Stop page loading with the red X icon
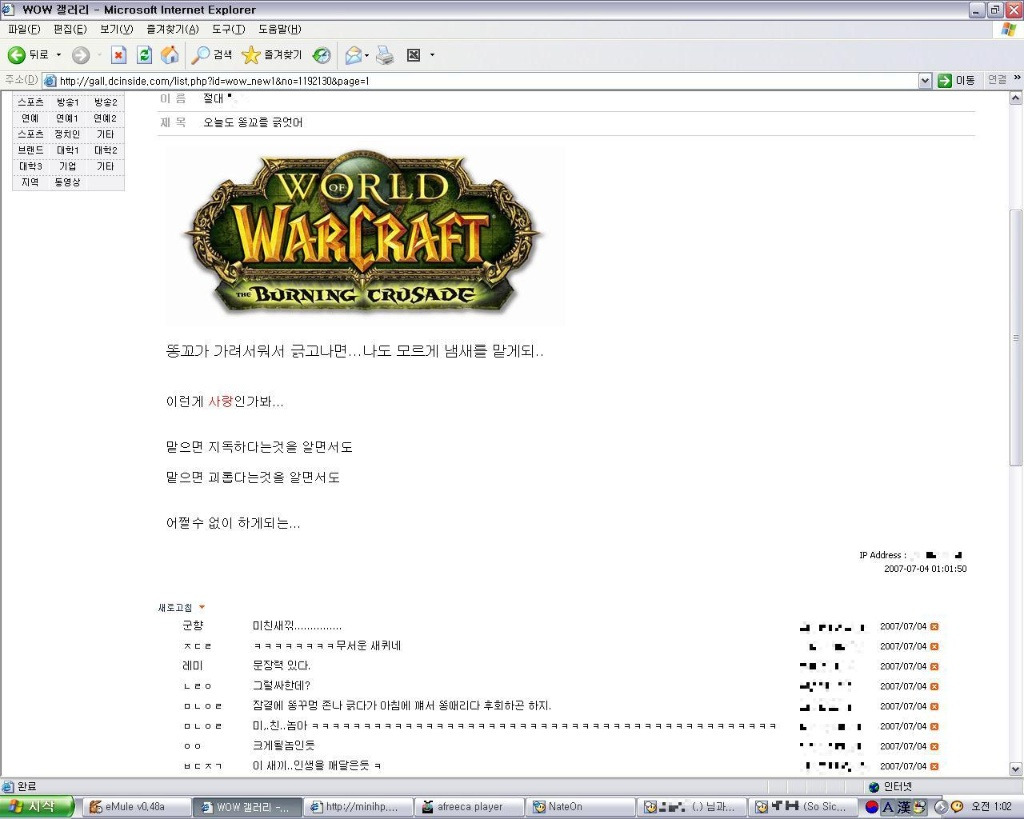 coord(118,56)
